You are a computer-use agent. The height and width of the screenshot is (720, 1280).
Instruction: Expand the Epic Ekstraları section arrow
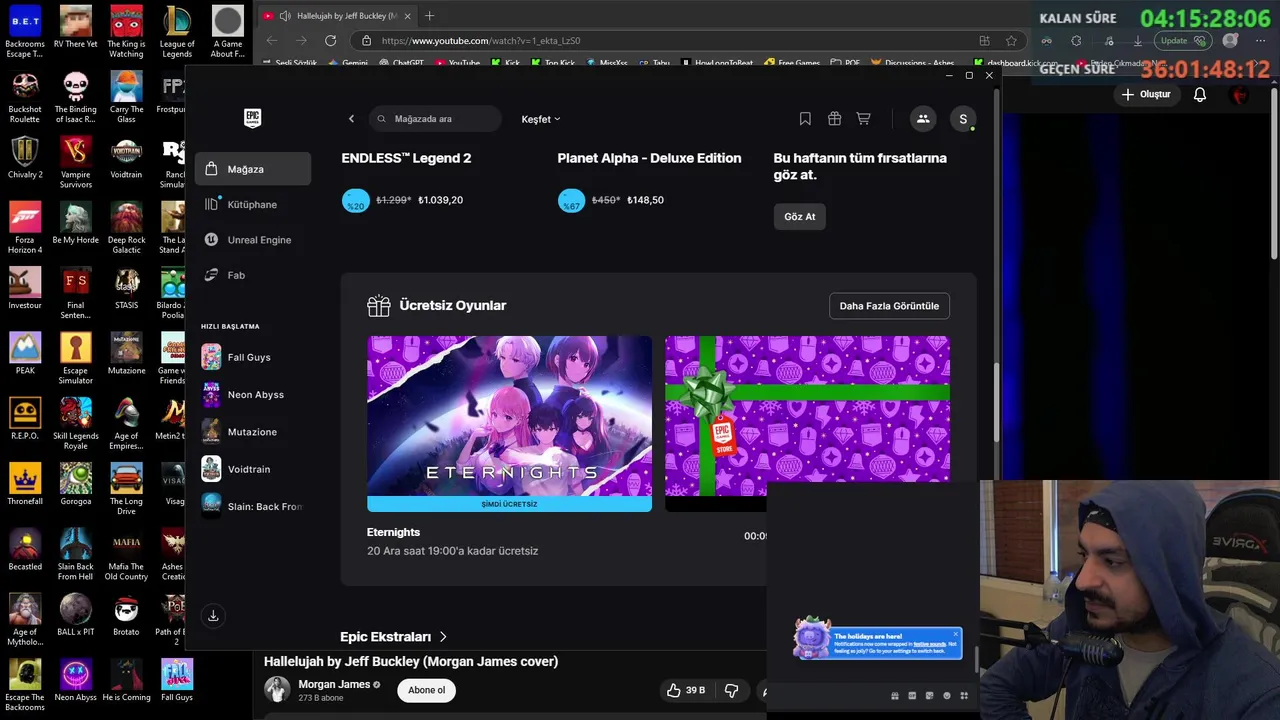point(443,636)
